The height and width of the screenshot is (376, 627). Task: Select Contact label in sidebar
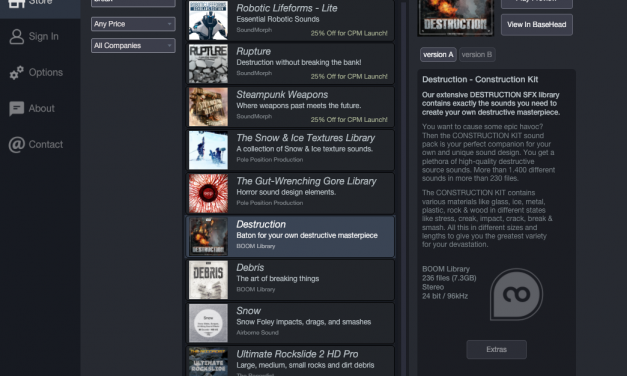(x=46, y=144)
